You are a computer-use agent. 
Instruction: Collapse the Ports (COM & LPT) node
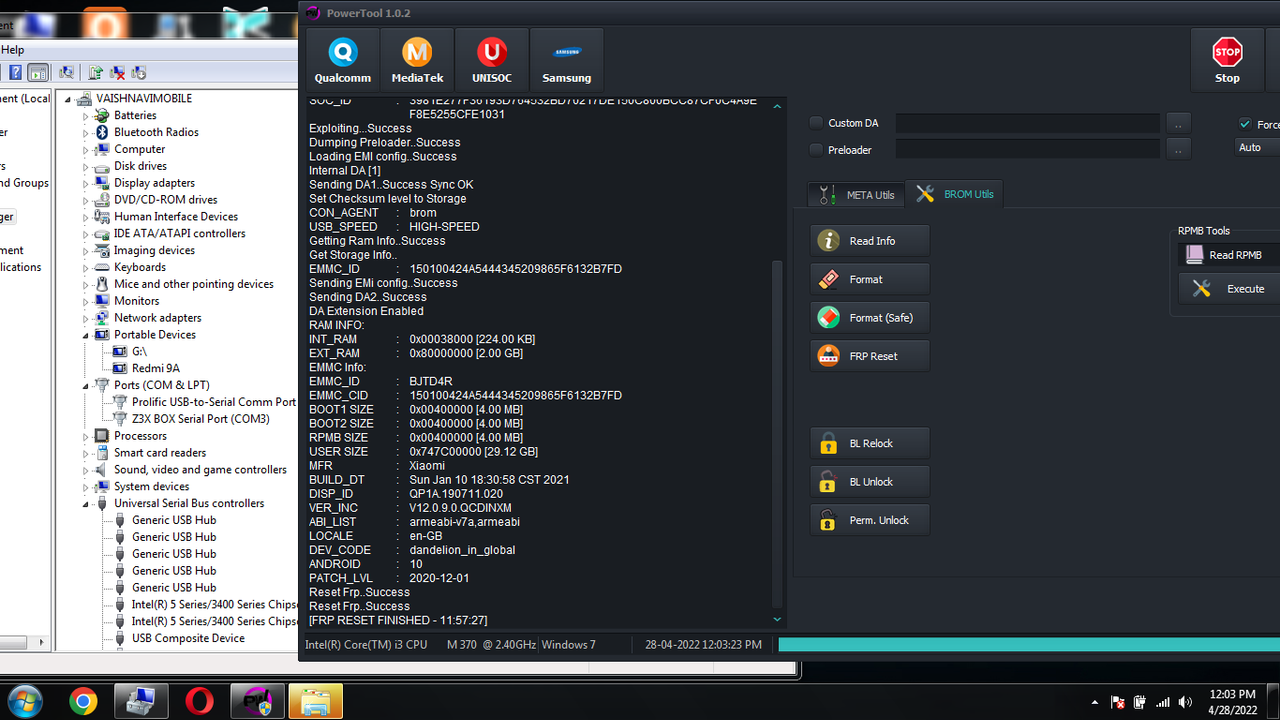click(x=86, y=385)
